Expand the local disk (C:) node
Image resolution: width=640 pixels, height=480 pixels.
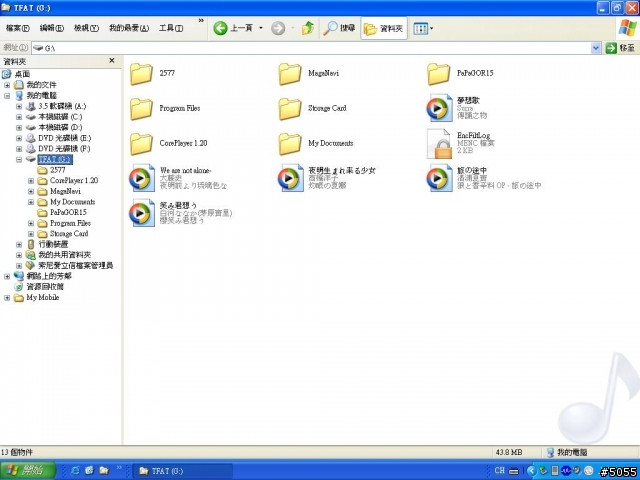(x=19, y=117)
